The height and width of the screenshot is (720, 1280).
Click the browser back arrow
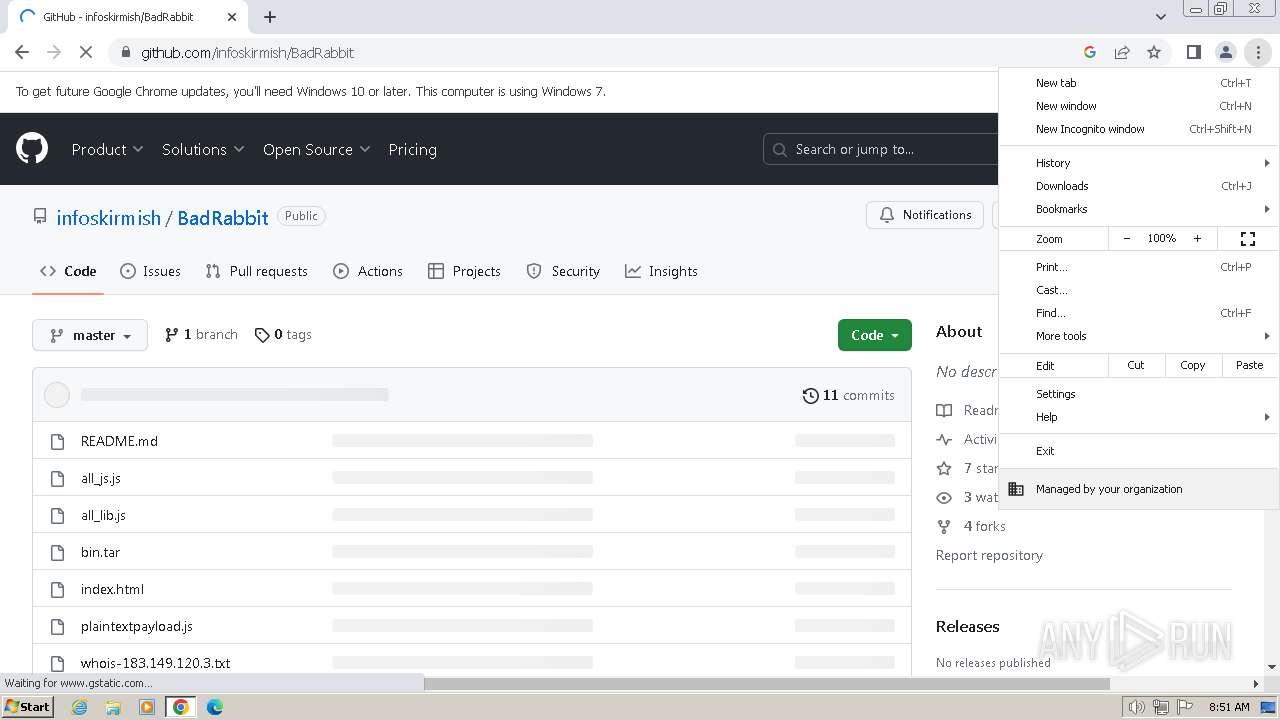pos(22,52)
